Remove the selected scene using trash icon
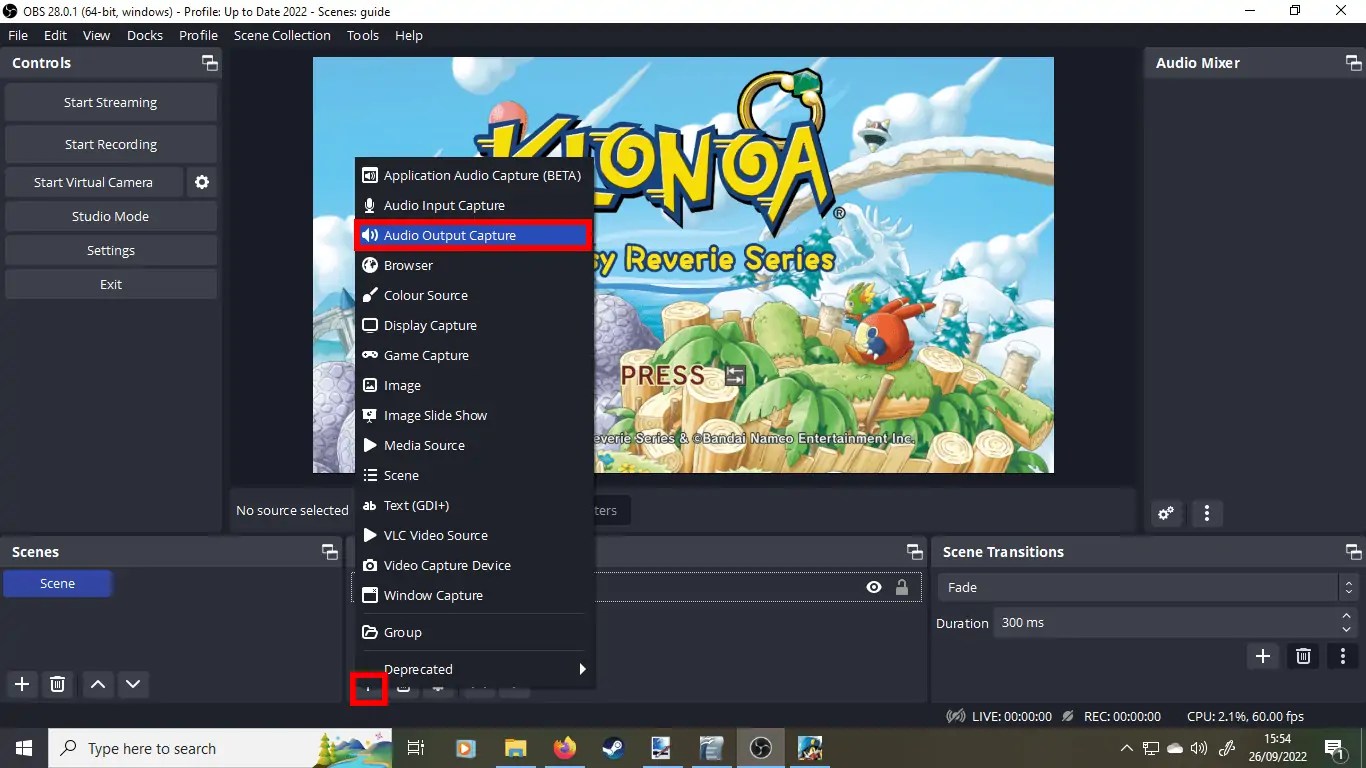Screen dimensions: 1366x768 click(x=57, y=685)
